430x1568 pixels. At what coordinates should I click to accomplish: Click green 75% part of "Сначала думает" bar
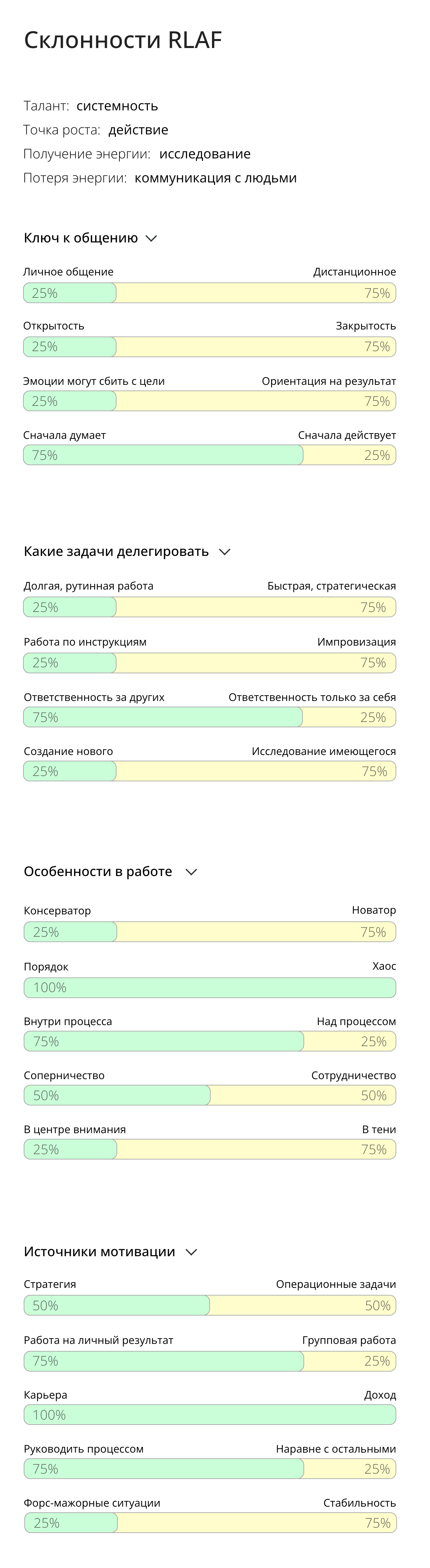click(163, 455)
